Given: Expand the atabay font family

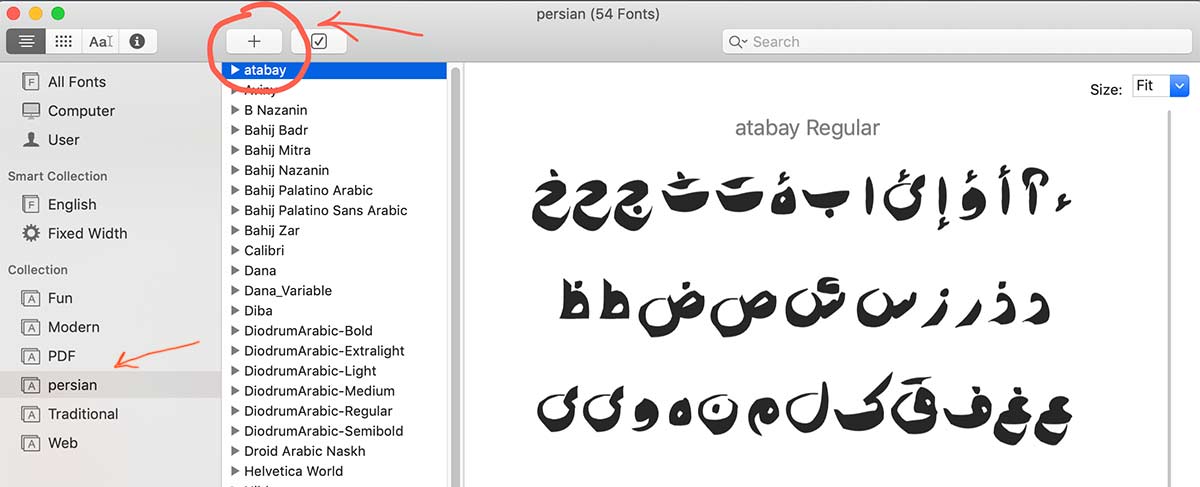Looking at the screenshot, I should (x=234, y=70).
